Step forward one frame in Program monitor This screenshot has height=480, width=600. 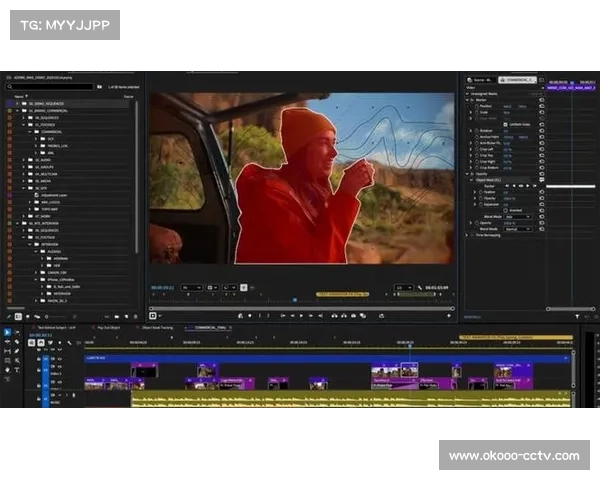coord(311,316)
